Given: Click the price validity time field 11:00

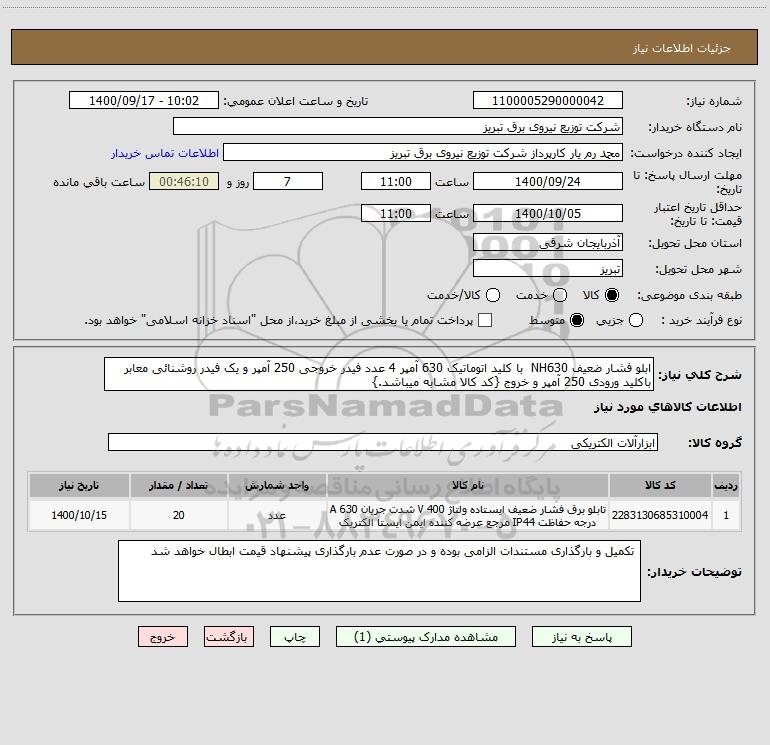Looking at the screenshot, I should tap(396, 214).
